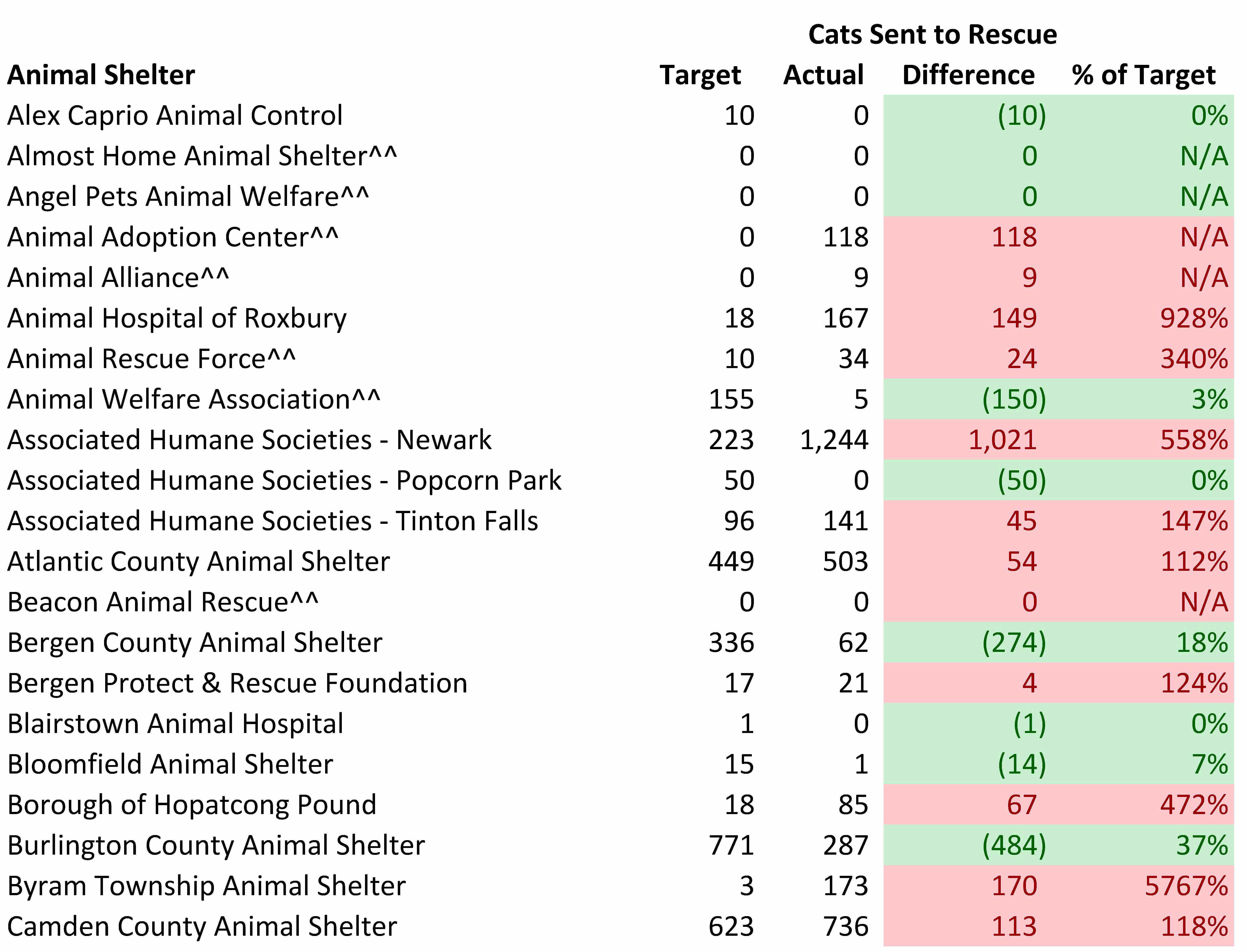Click the % of Target header
1247x952 pixels.
coord(1144,75)
